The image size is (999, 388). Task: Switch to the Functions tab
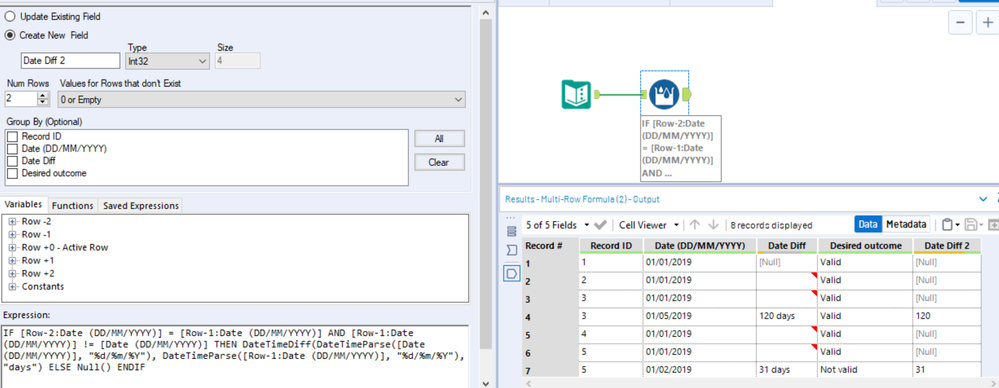click(73, 205)
